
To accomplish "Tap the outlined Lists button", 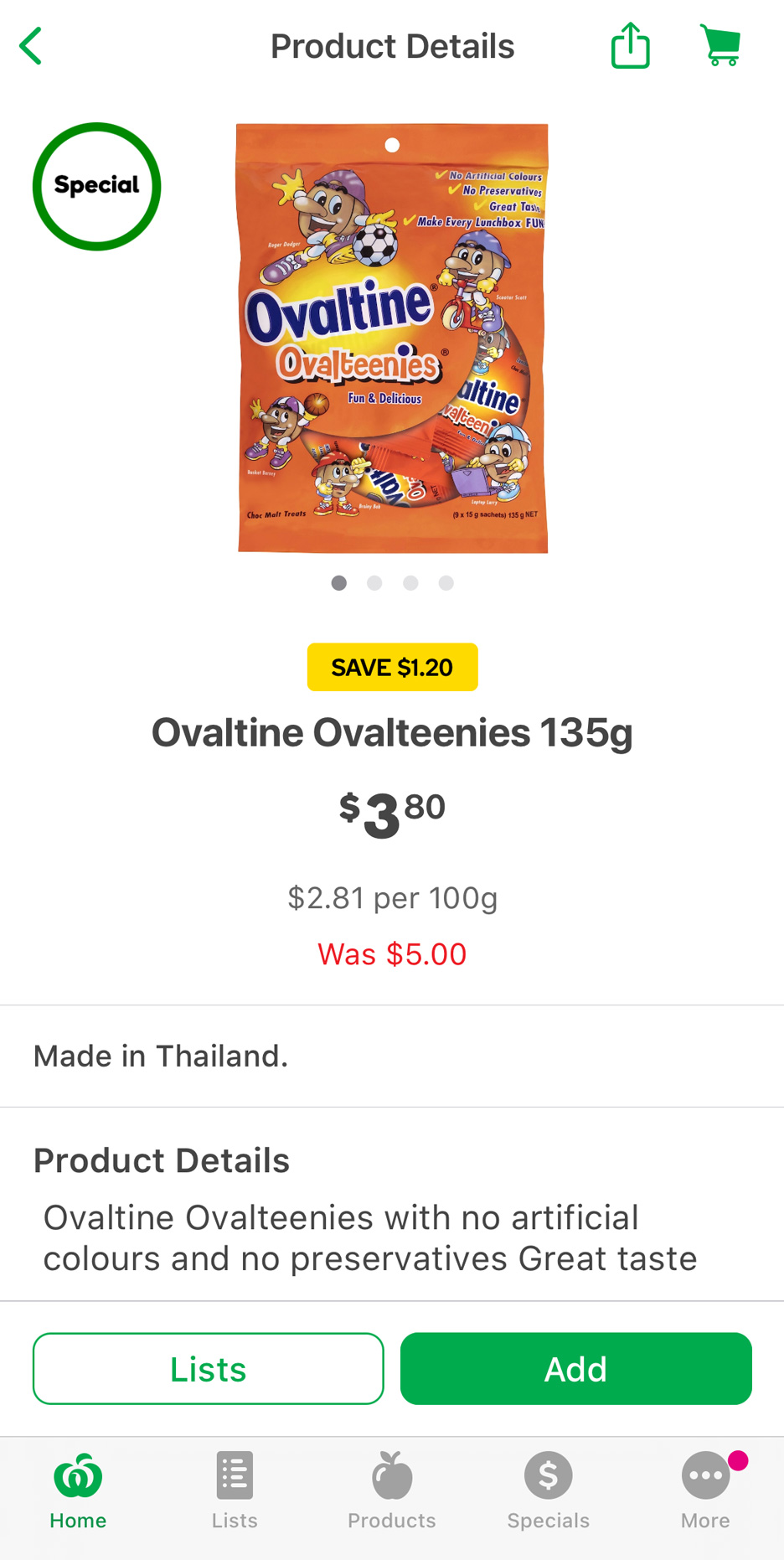I will click(x=209, y=1369).
